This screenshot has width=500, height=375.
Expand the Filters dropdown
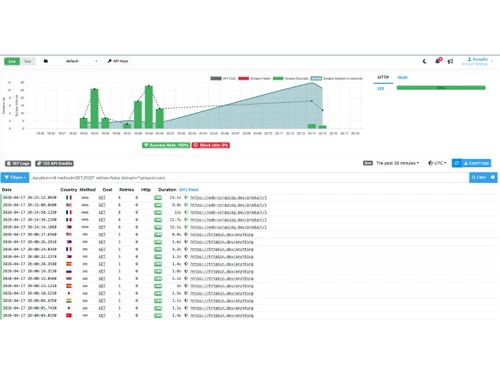point(15,177)
